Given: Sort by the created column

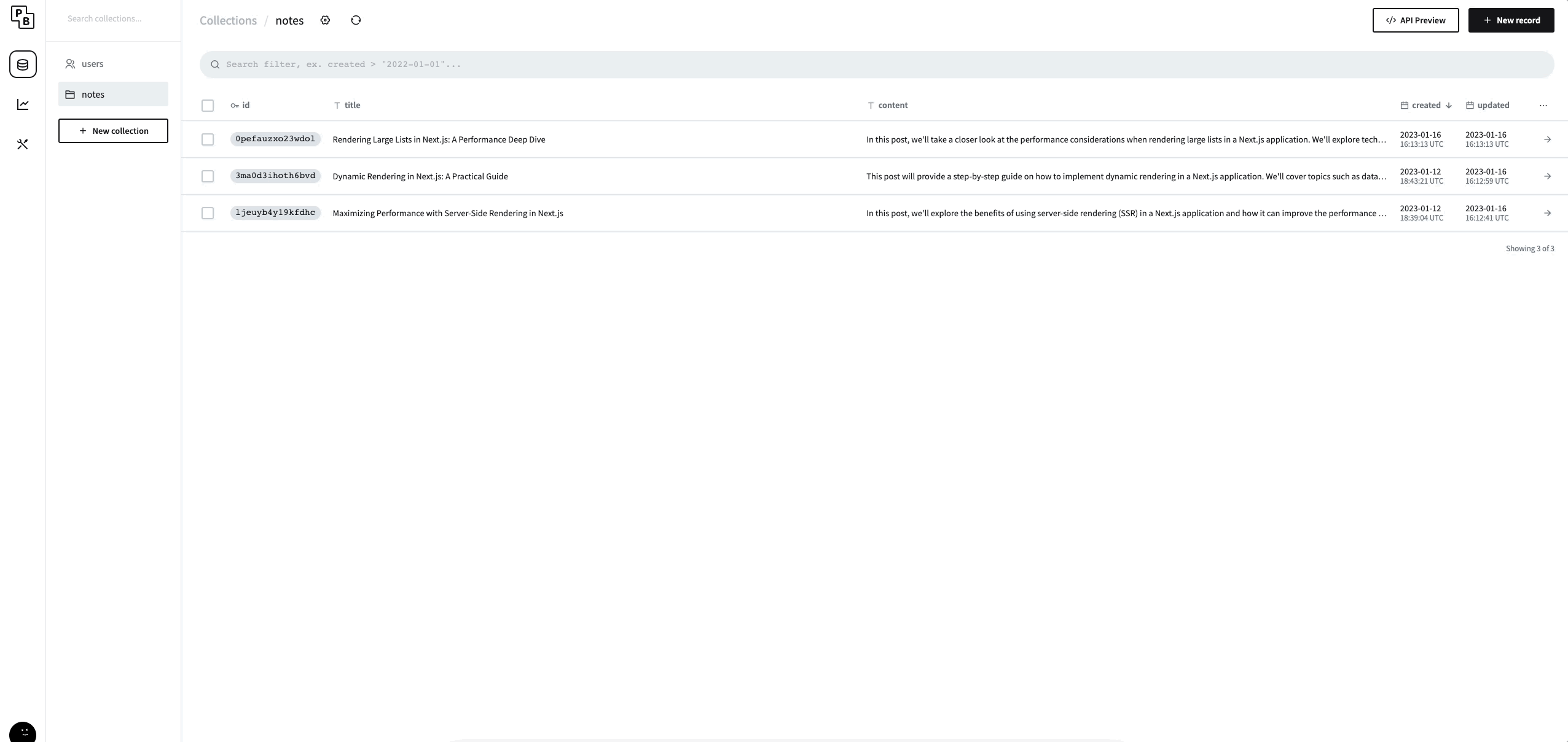Looking at the screenshot, I should tap(1426, 106).
